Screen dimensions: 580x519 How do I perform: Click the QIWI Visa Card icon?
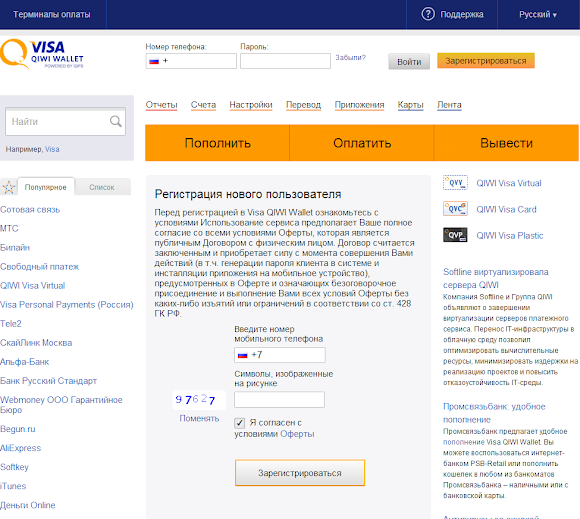pos(455,209)
